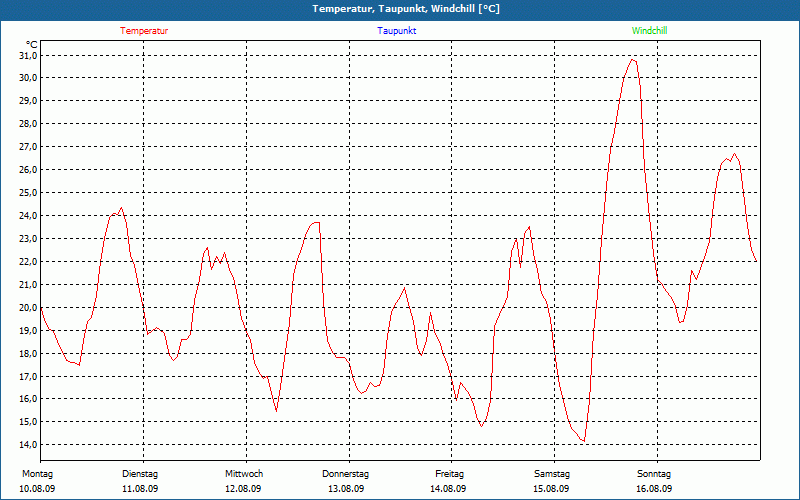
Task: Select the Donnerstag day label
Action: tap(345, 474)
